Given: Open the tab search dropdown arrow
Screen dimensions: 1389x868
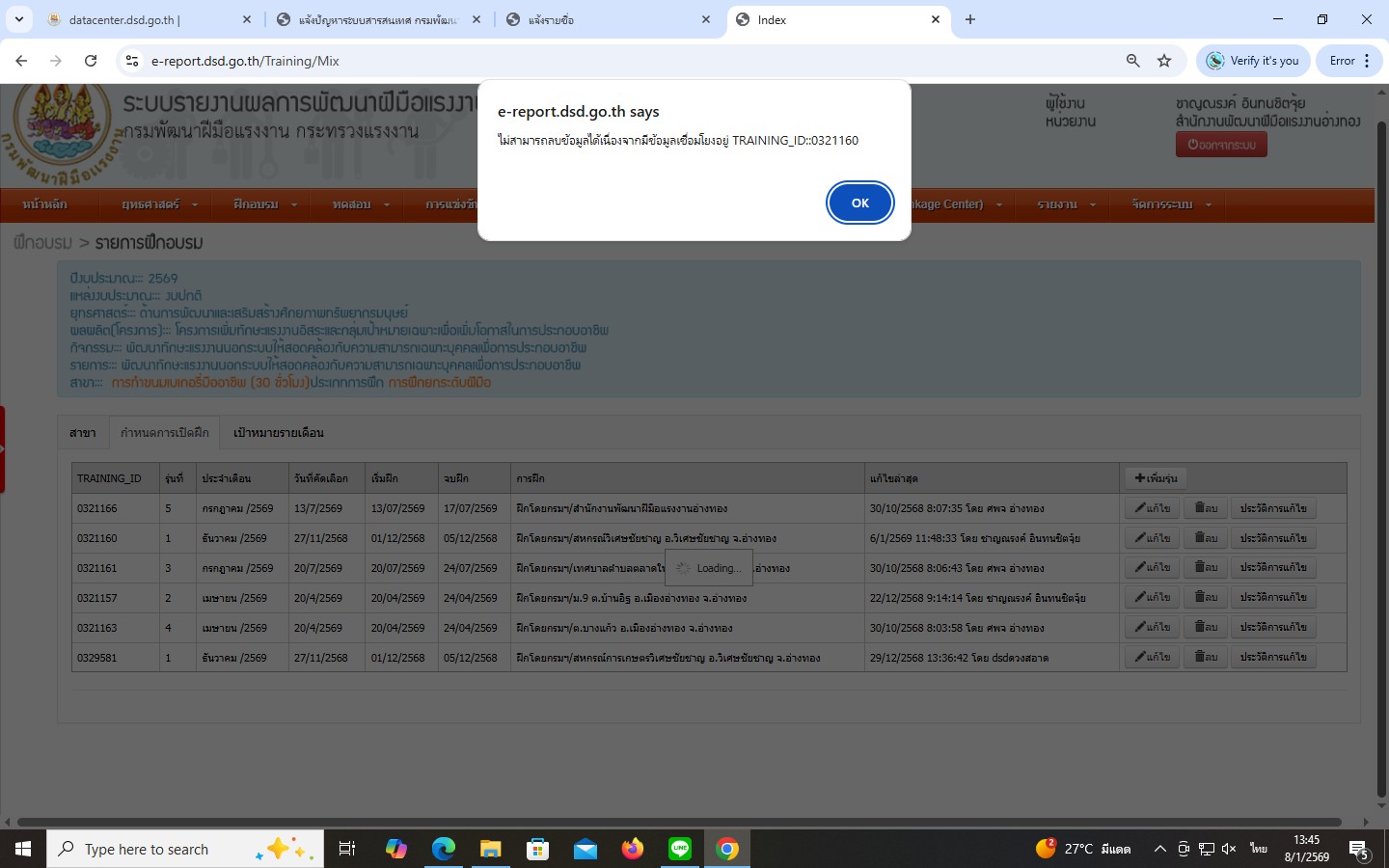Looking at the screenshot, I should 18,19.
